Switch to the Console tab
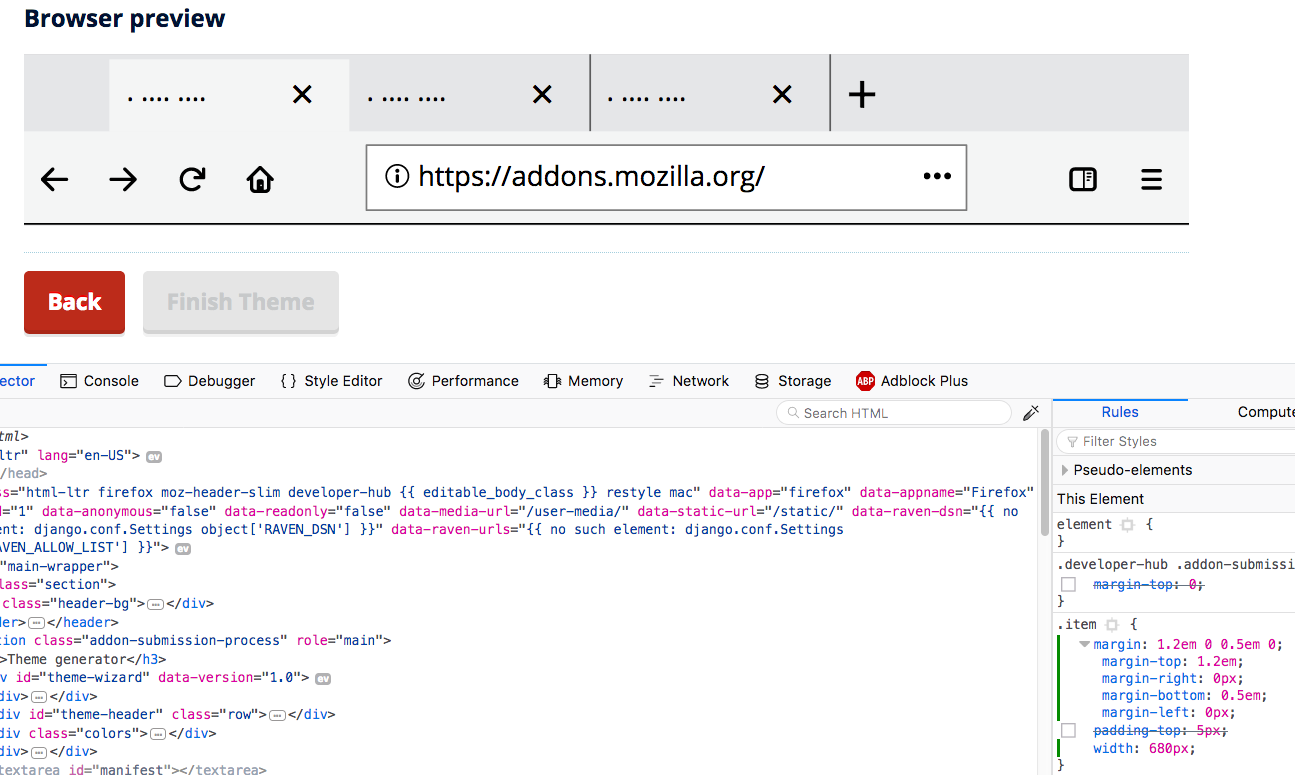The image size is (1295, 775). 99,381
